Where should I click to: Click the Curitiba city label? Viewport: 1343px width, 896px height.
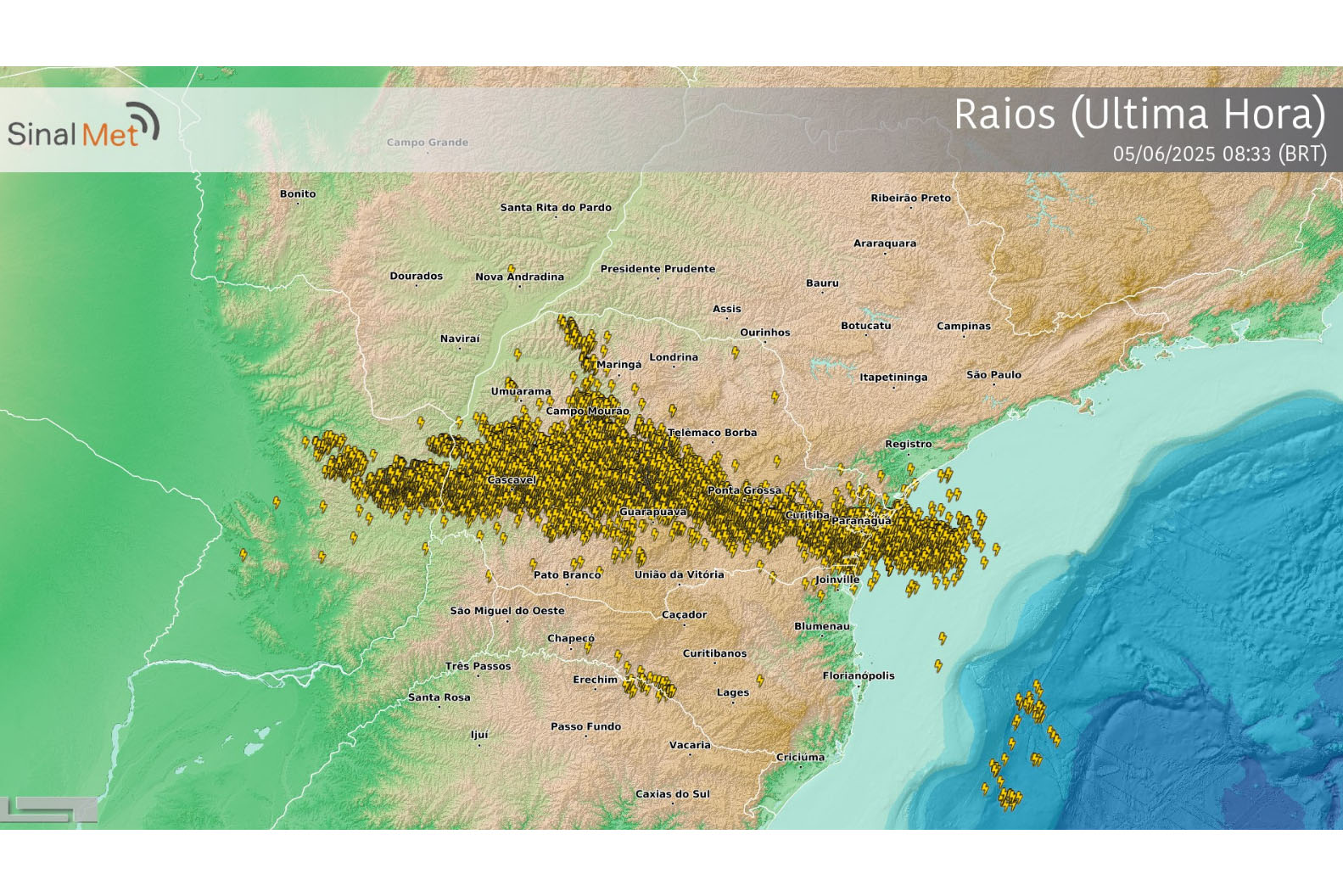coord(807,515)
